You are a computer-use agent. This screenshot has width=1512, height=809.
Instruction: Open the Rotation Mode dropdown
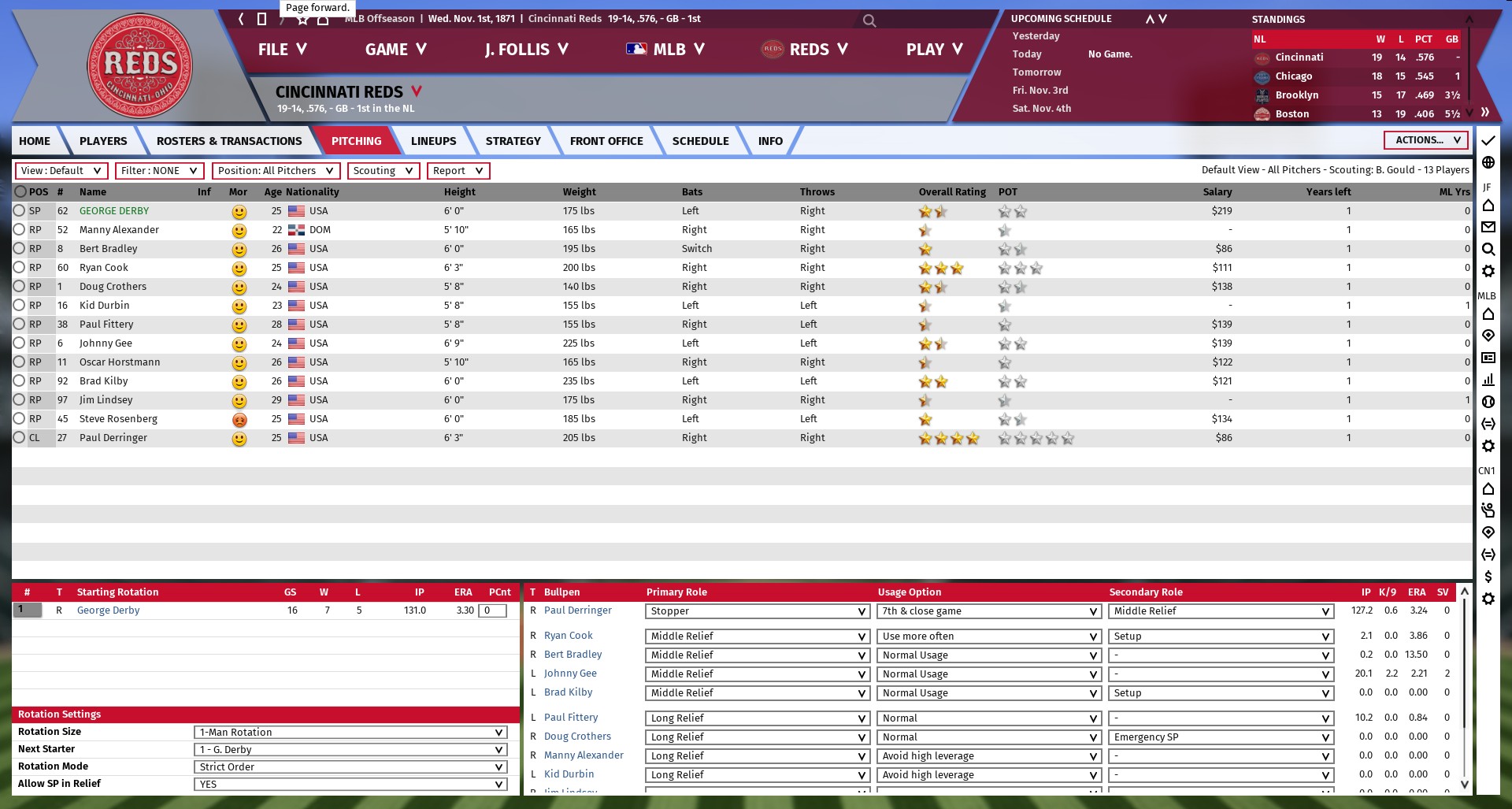coord(350,766)
